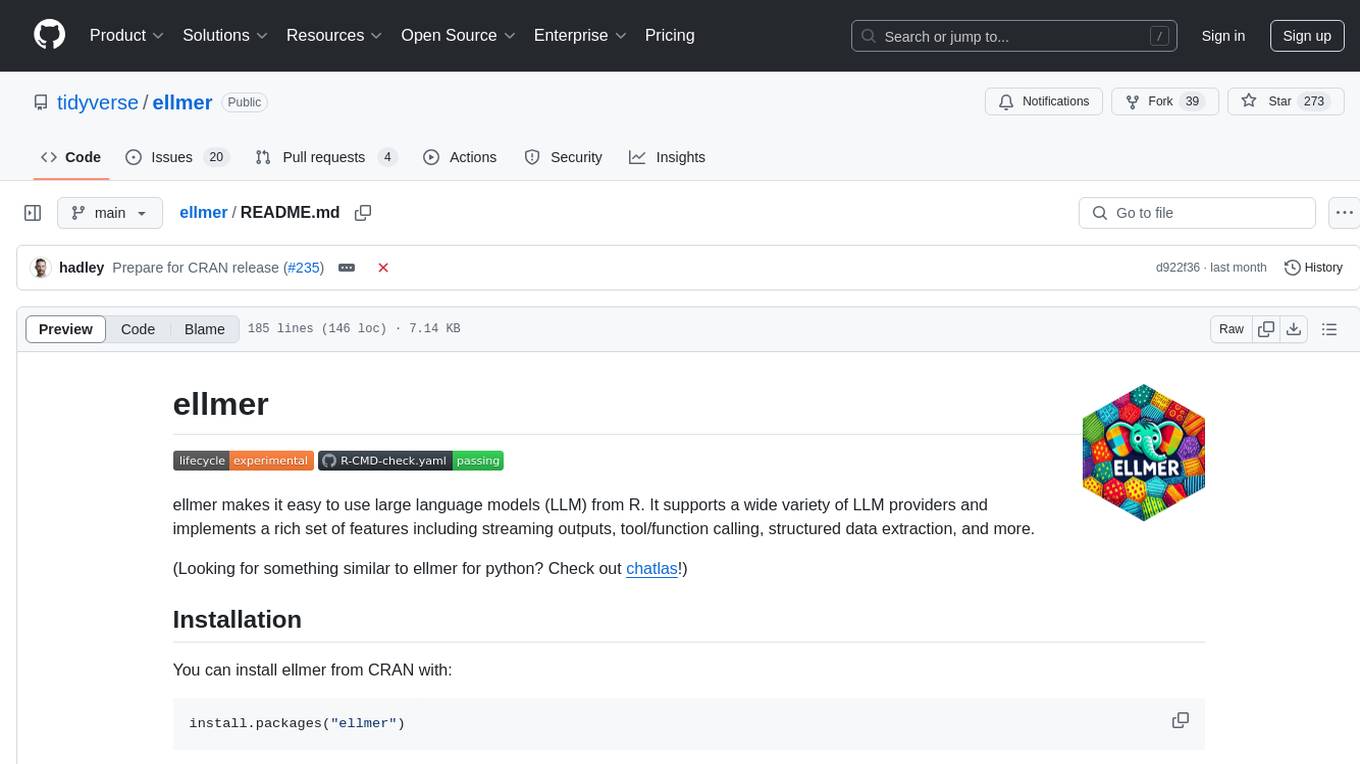1360x764 pixels.
Task: Expand the Open Source menu
Action: click(458, 35)
